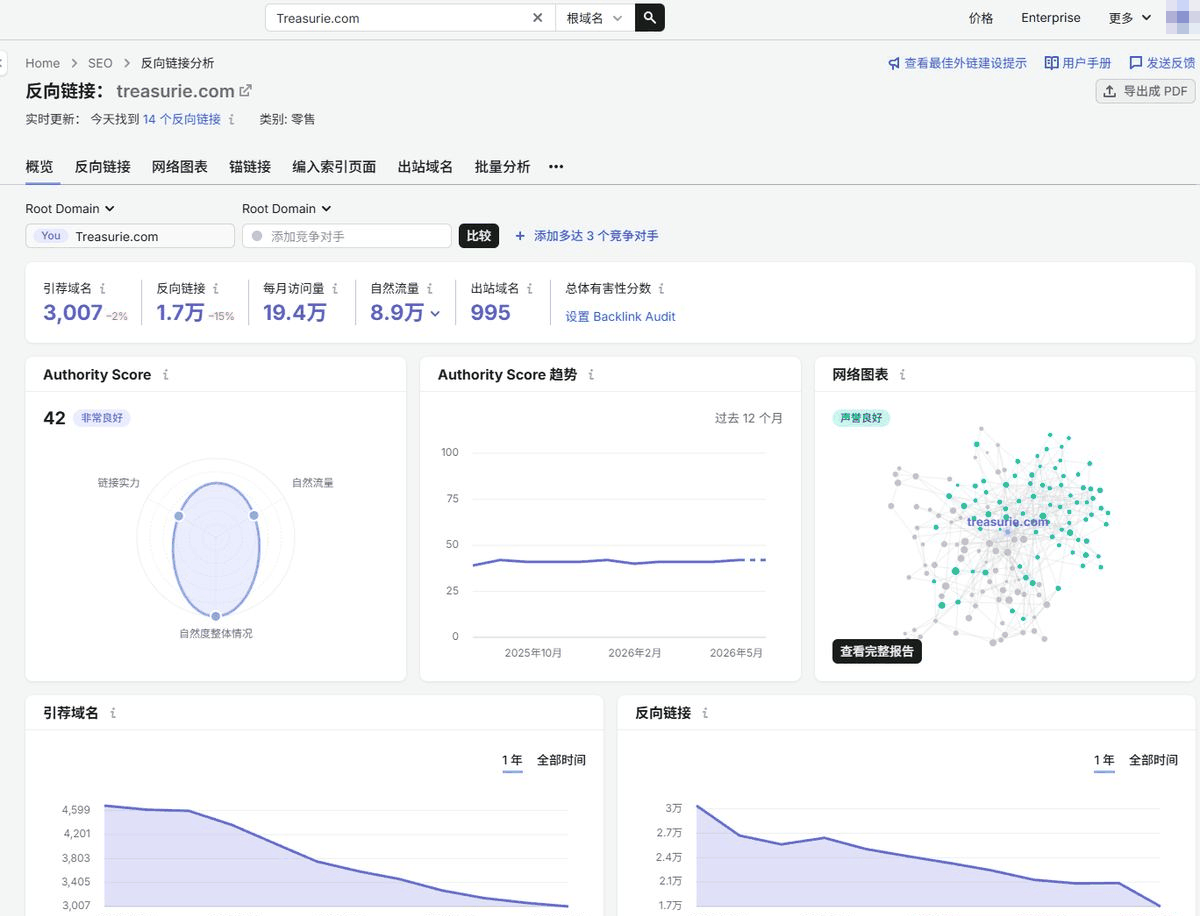
Task: Click the network graph thumbnail
Action: (x=1000, y=535)
